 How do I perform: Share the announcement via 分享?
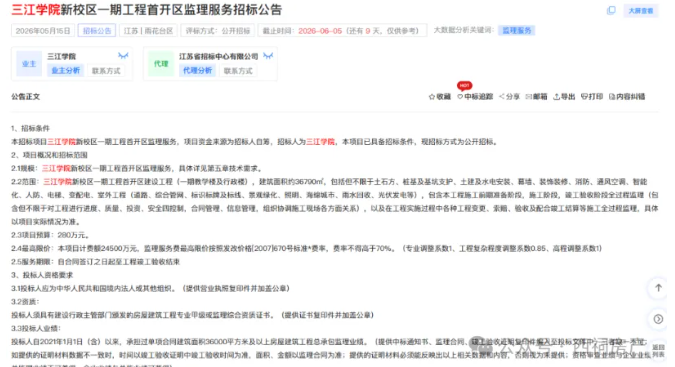tap(509, 97)
